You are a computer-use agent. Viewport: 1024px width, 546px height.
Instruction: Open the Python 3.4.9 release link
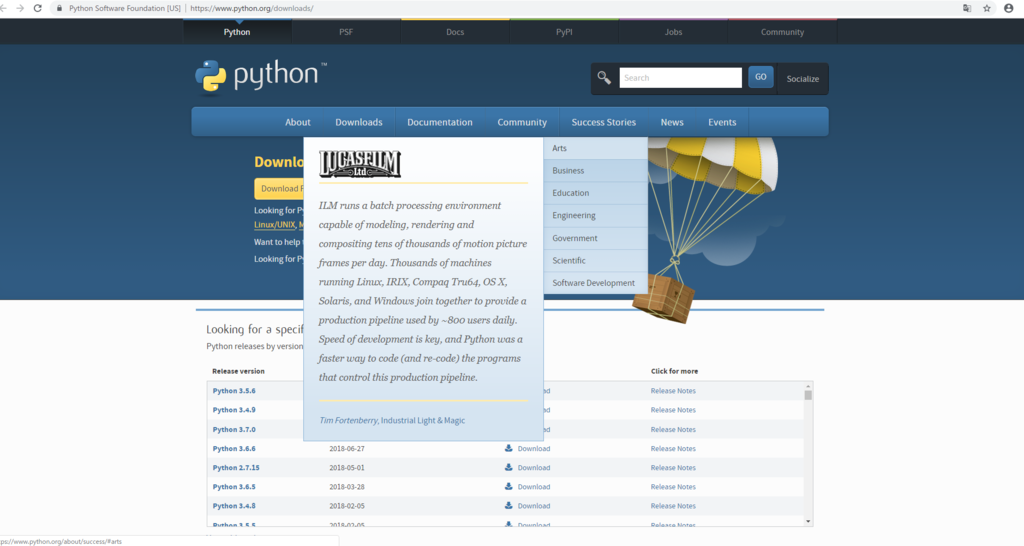coord(234,410)
